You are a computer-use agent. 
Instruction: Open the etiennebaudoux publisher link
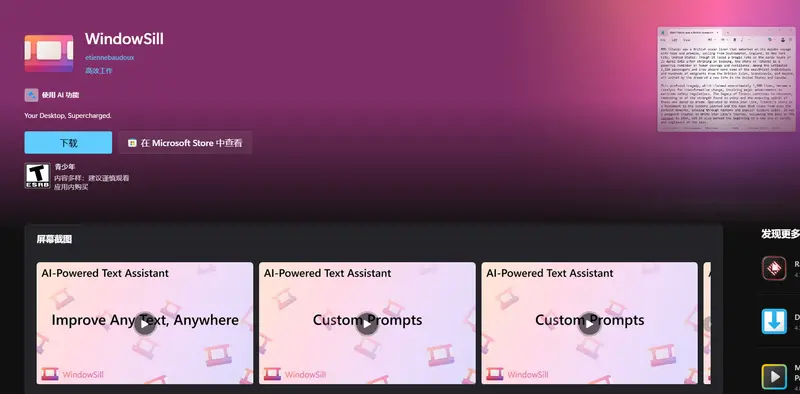[110, 58]
